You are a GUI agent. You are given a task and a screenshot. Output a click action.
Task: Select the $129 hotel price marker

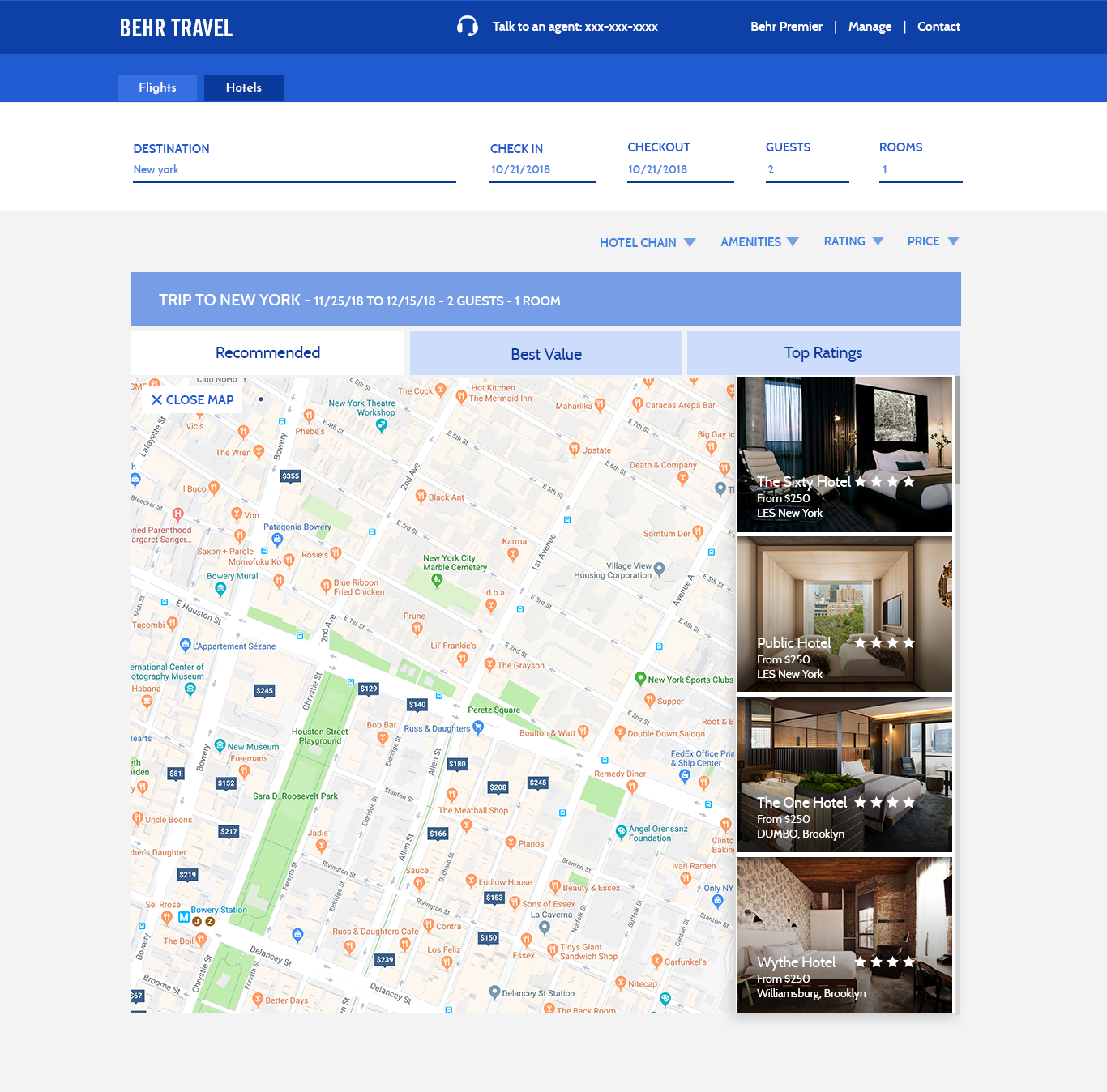[369, 689]
